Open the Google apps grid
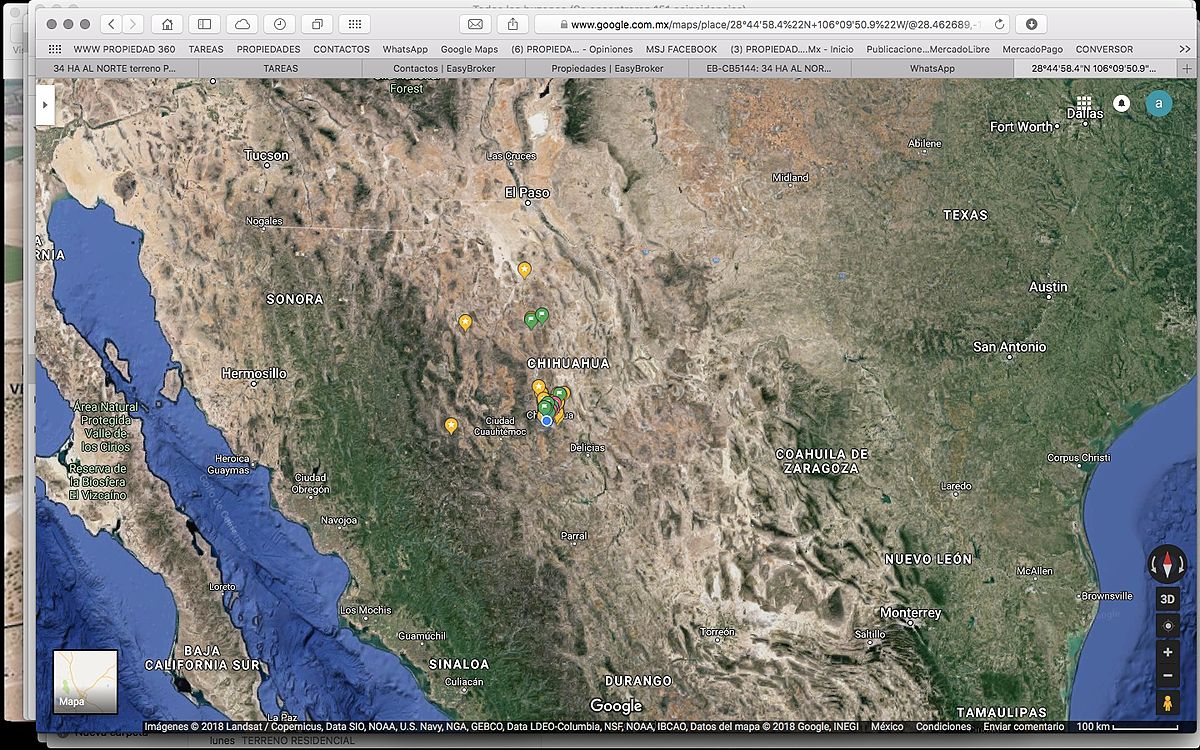The image size is (1200, 750). pyautogui.click(x=1084, y=103)
